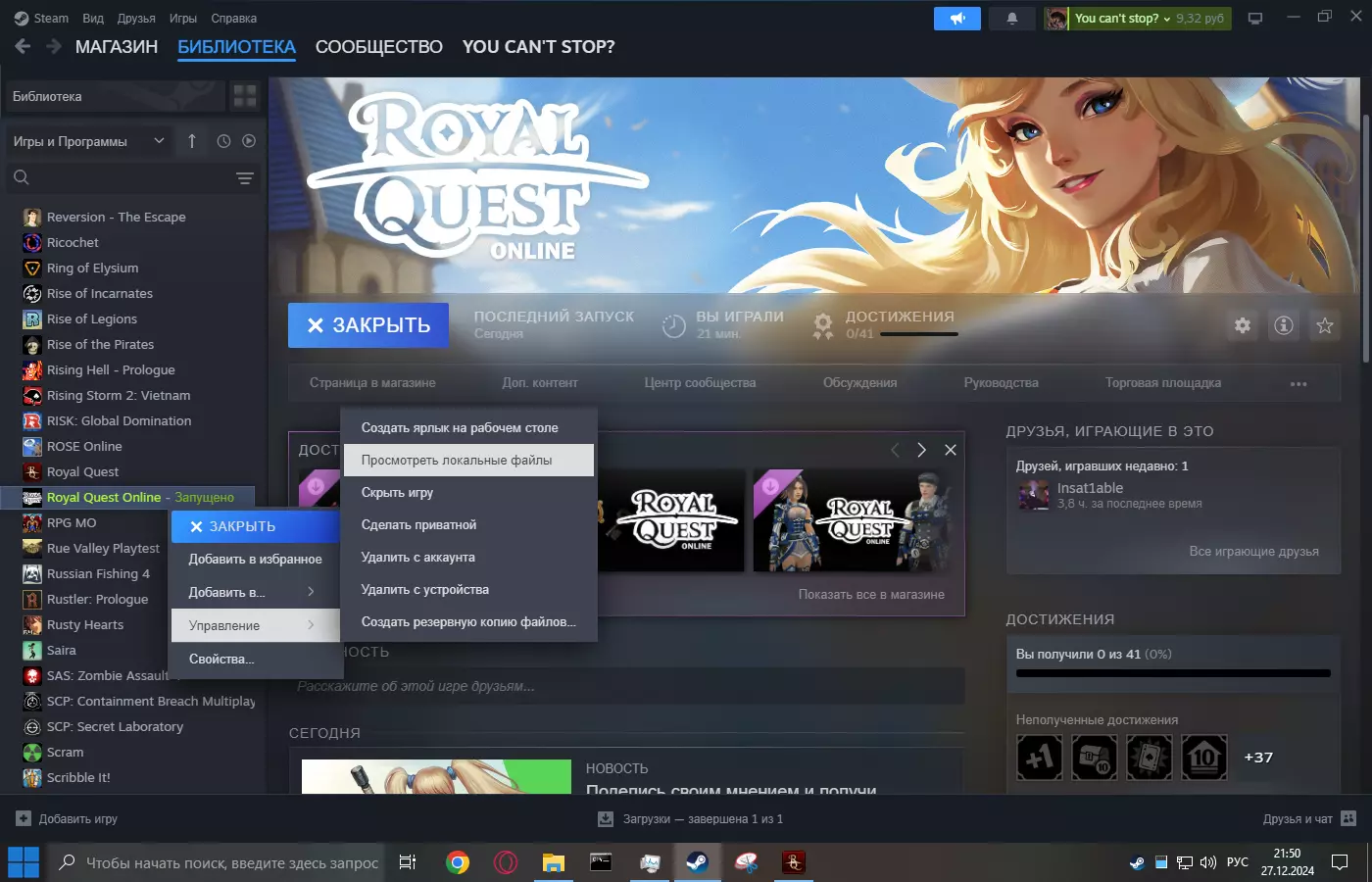Open advanced filters icon beside search
This screenshot has height=882, width=1372.
(245, 177)
